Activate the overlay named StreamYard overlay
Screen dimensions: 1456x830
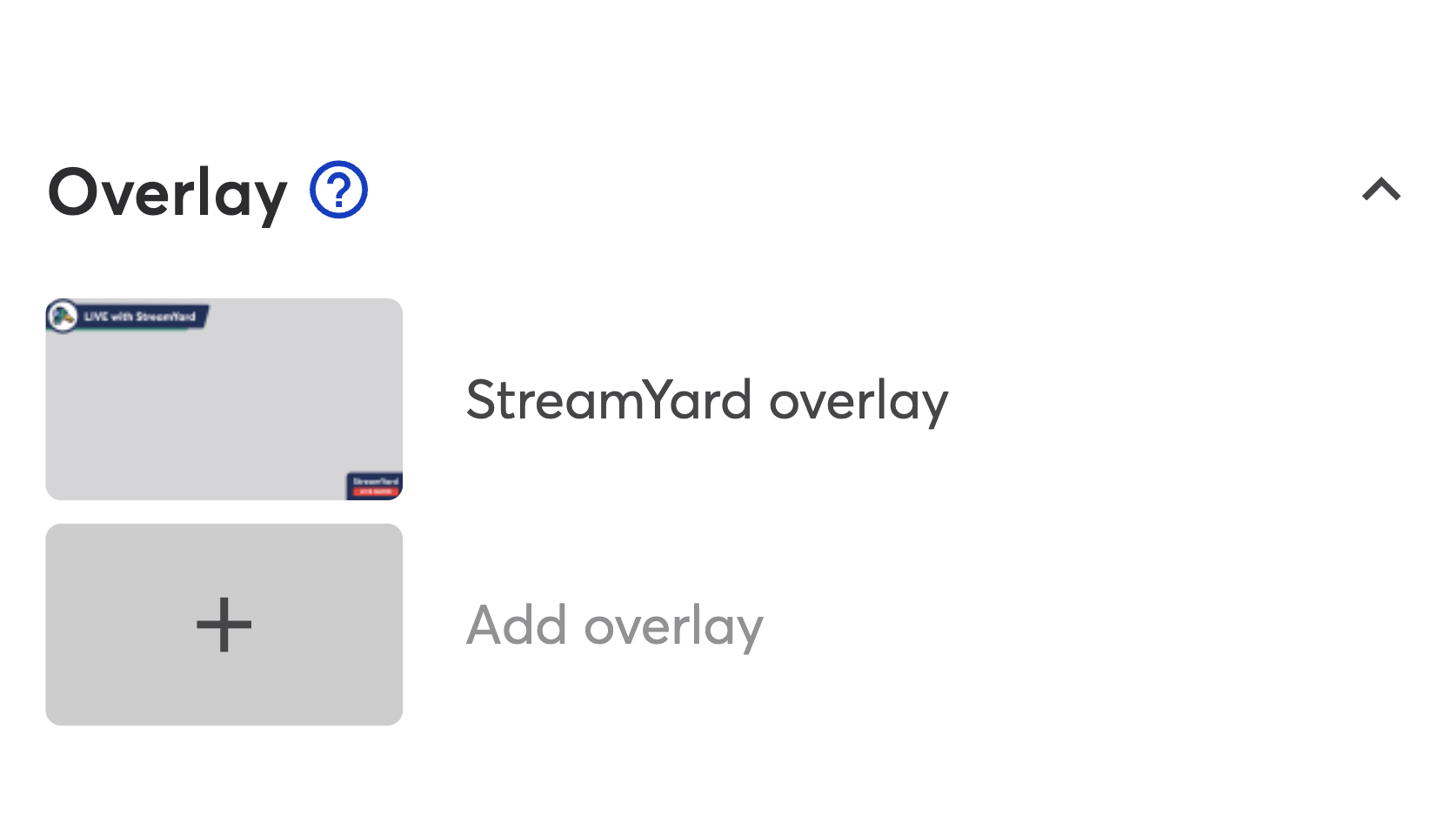[224, 399]
